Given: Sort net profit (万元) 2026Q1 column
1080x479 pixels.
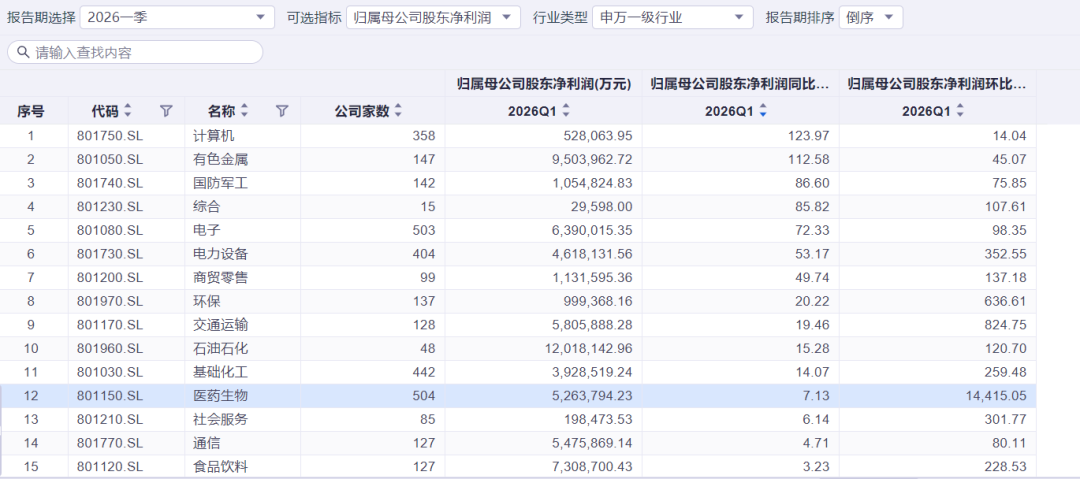Looking at the screenshot, I should 566,111.
